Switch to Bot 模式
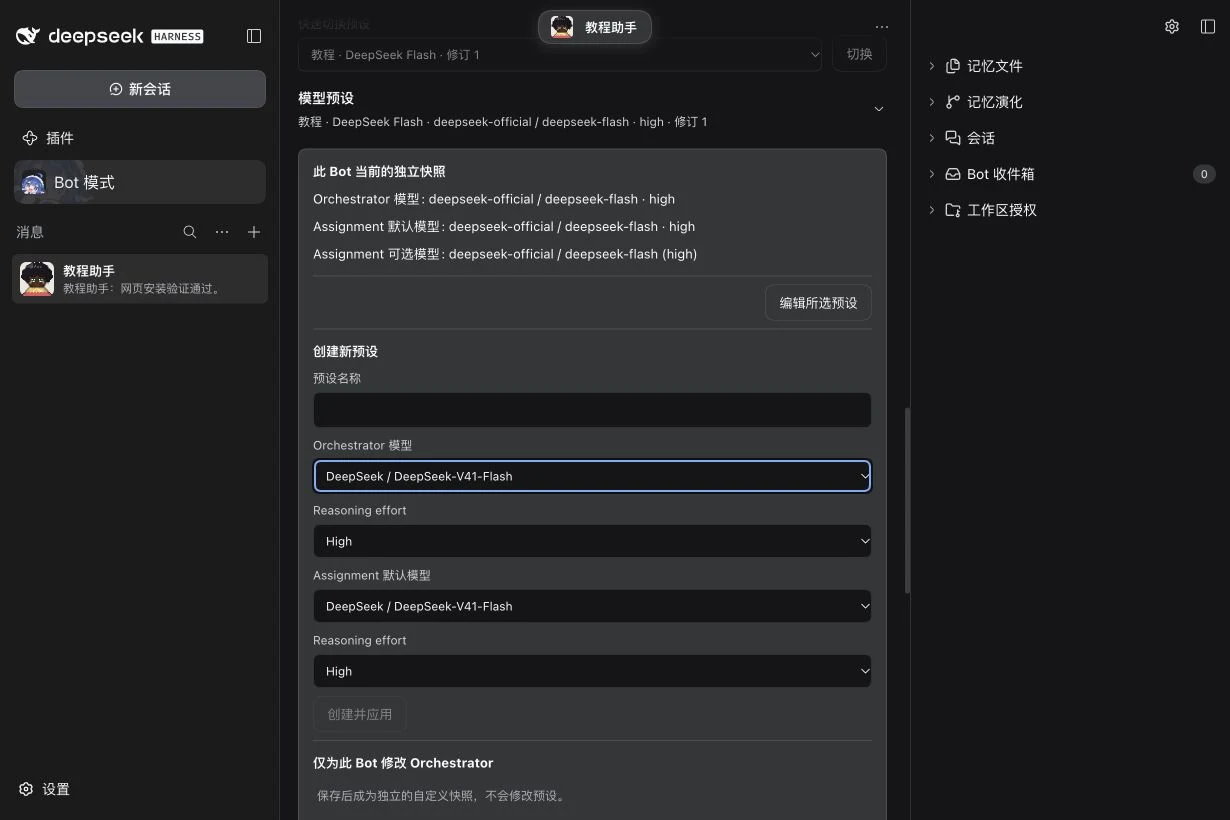Screen dimensions: 1230x820 pyautogui.click(x=140, y=182)
